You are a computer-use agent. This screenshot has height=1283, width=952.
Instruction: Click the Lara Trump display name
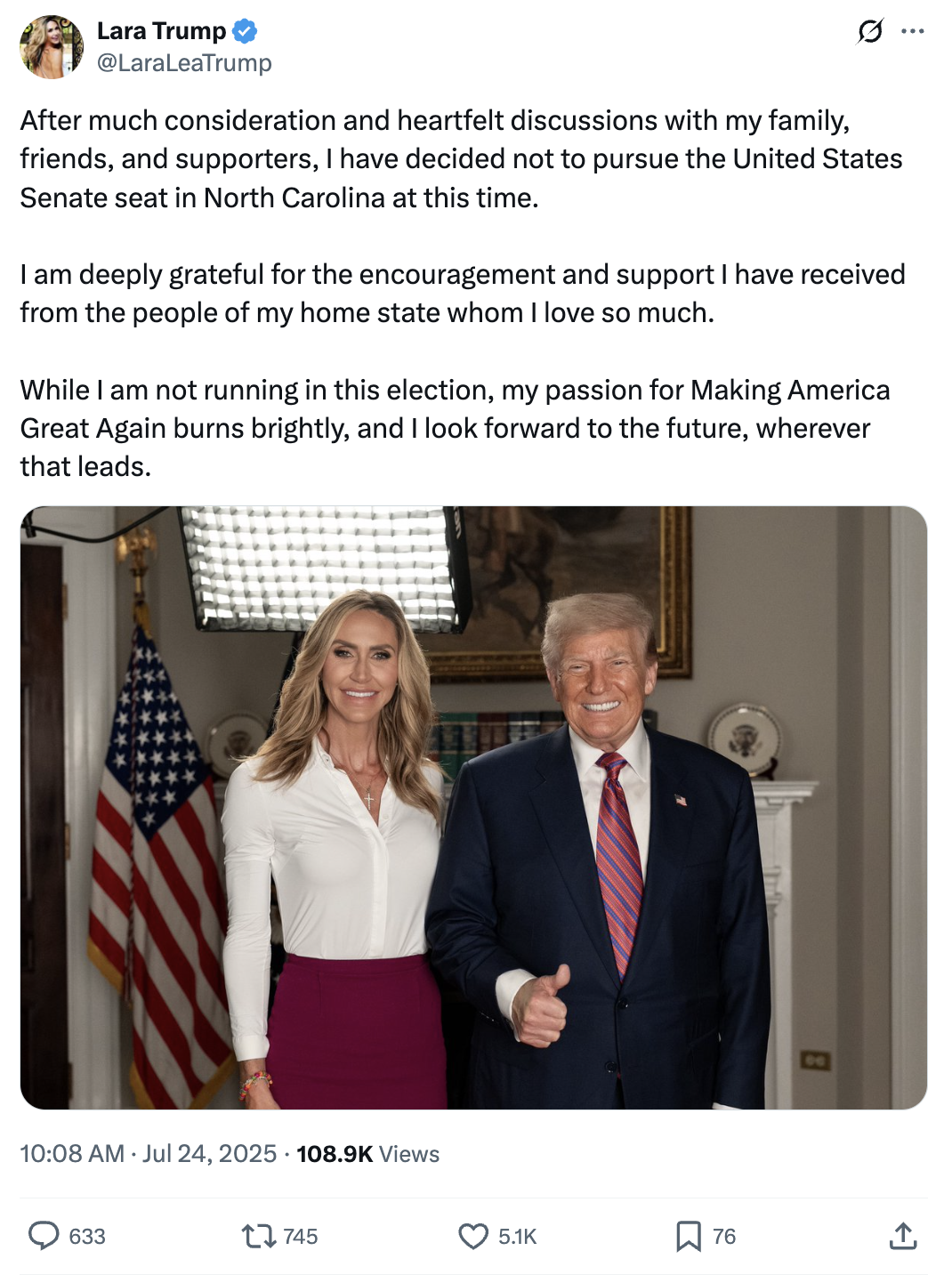pyautogui.click(x=161, y=31)
